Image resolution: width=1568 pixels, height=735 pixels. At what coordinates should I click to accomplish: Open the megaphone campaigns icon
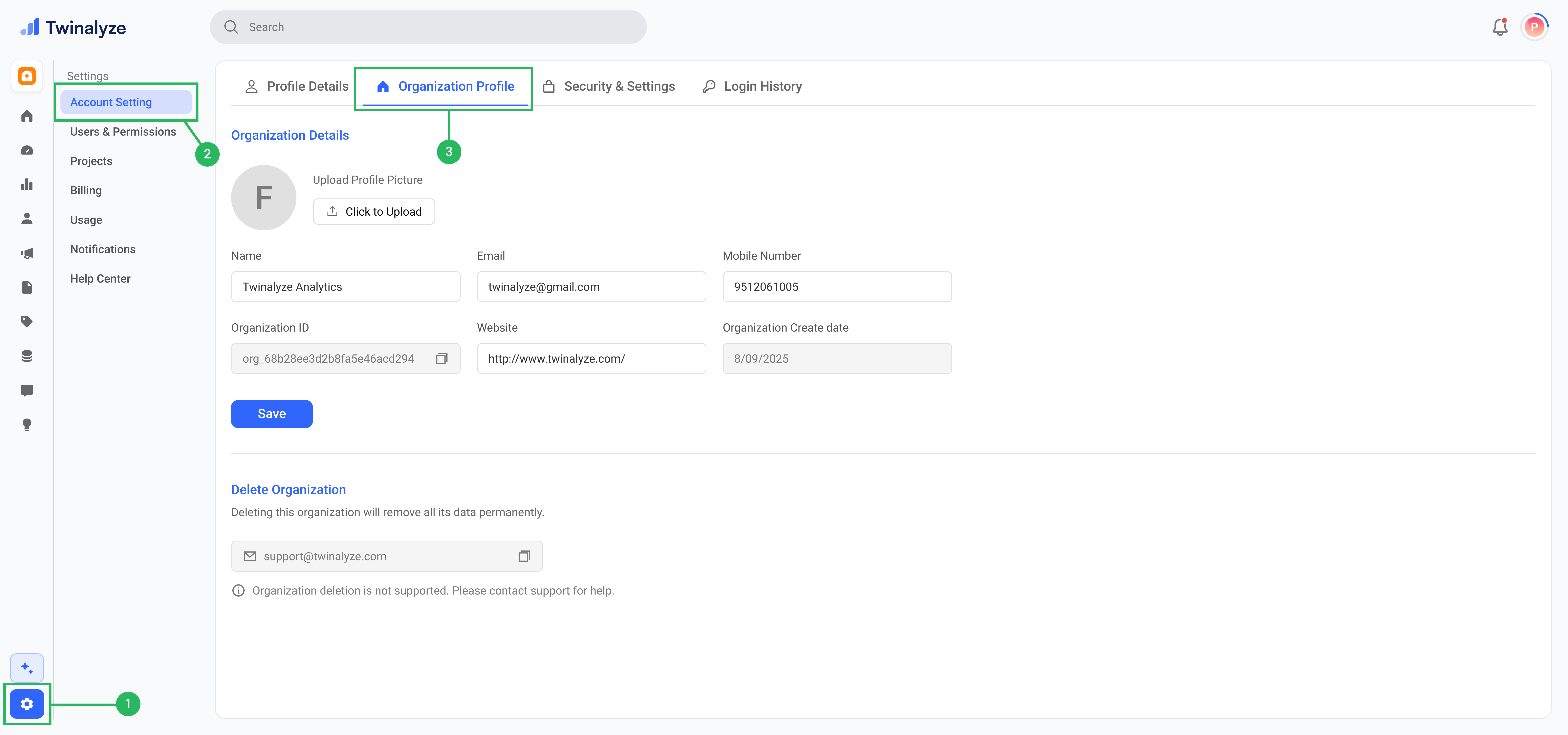27,253
